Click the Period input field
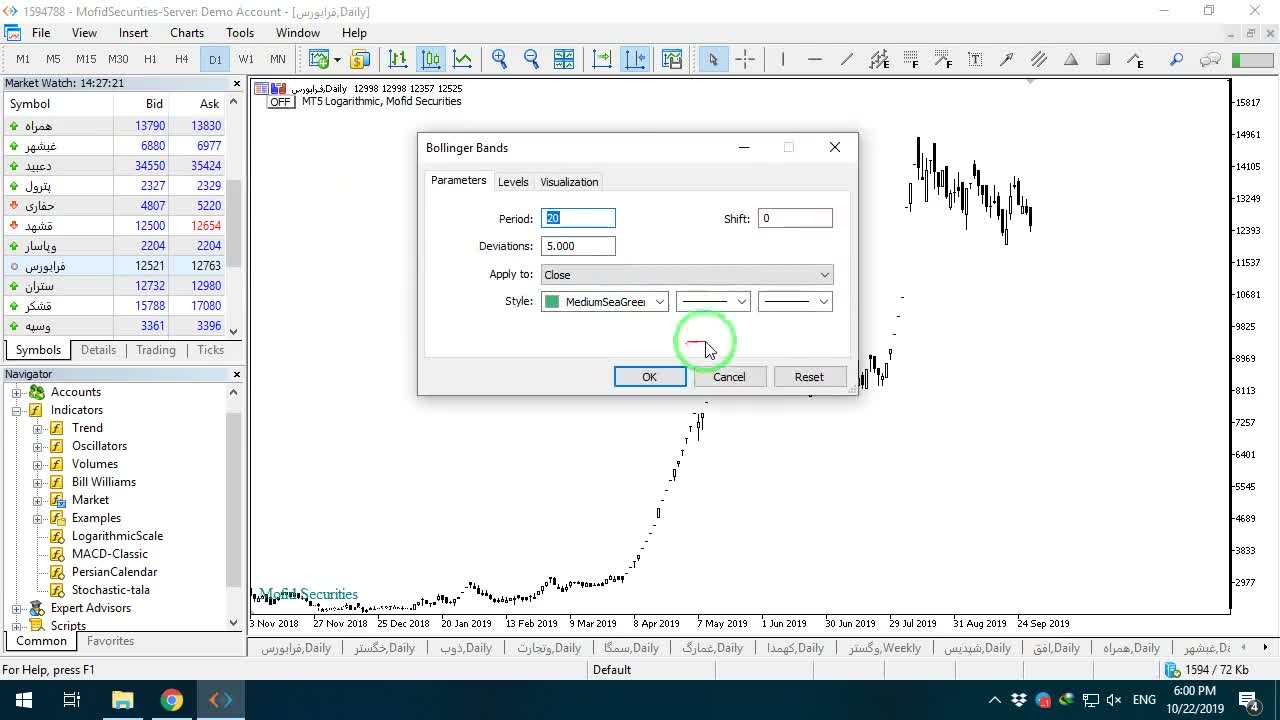The height and width of the screenshot is (720, 1280). [x=578, y=218]
